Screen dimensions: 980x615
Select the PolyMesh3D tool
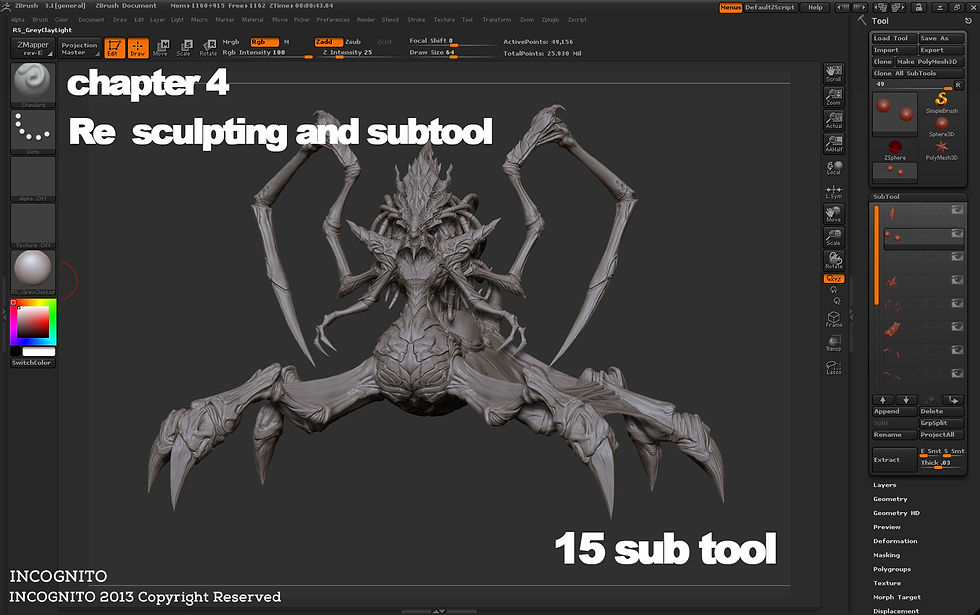(x=941, y=150)
